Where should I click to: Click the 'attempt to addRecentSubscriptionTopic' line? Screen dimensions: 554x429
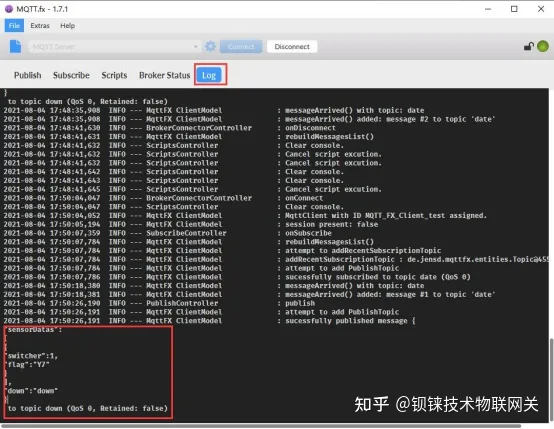(x=363, y=250)
